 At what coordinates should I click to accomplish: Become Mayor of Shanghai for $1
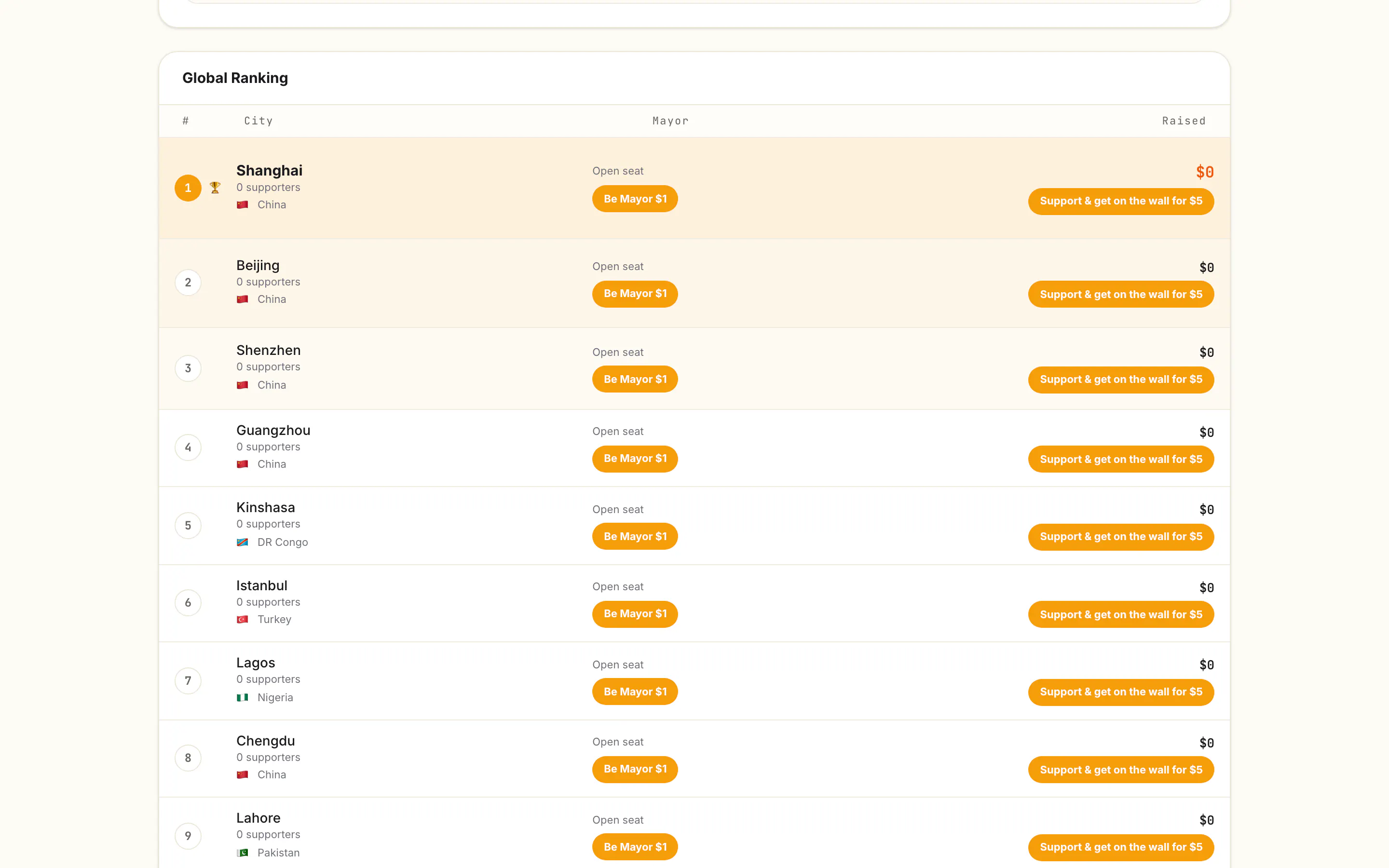635,199
